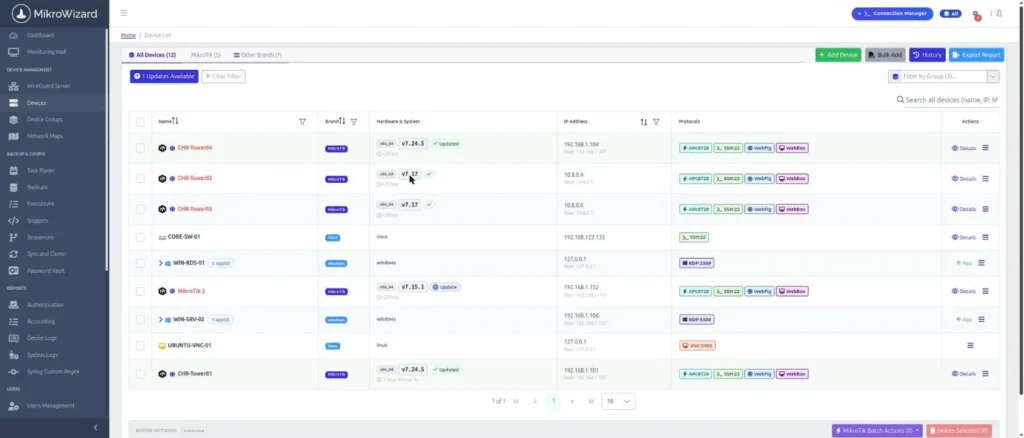The image size is (1024, 438).
Task: Open actions menu for UBUNTU-VNC-01 row
Action: (970, 345)
